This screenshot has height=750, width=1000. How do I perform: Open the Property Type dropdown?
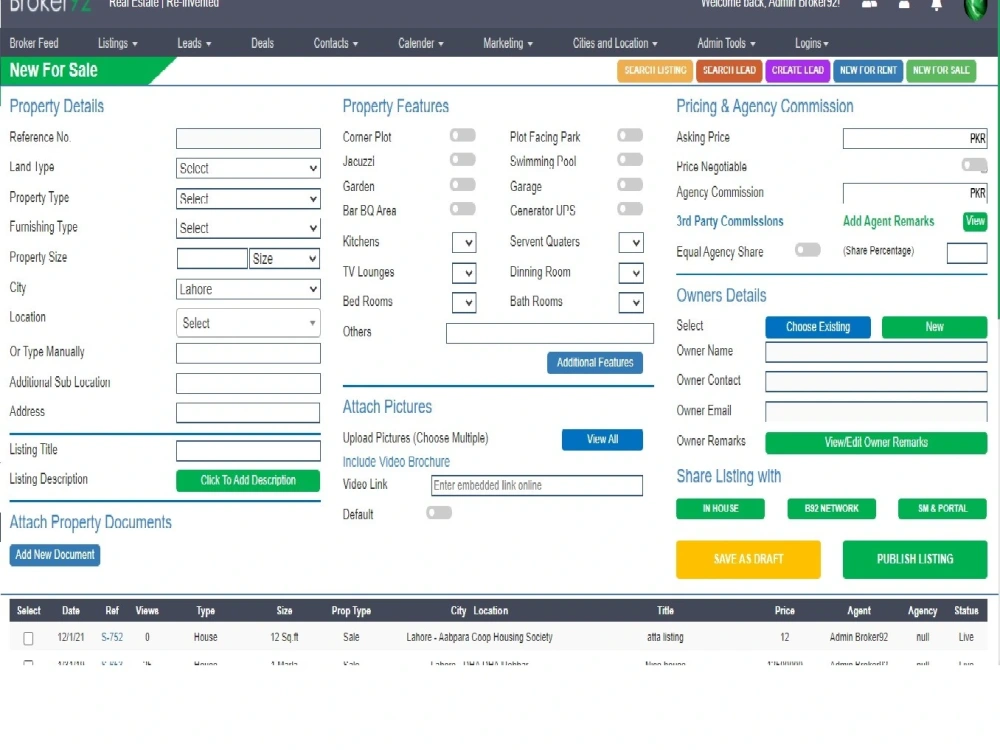pyautogui.click(x=248, y=198)
